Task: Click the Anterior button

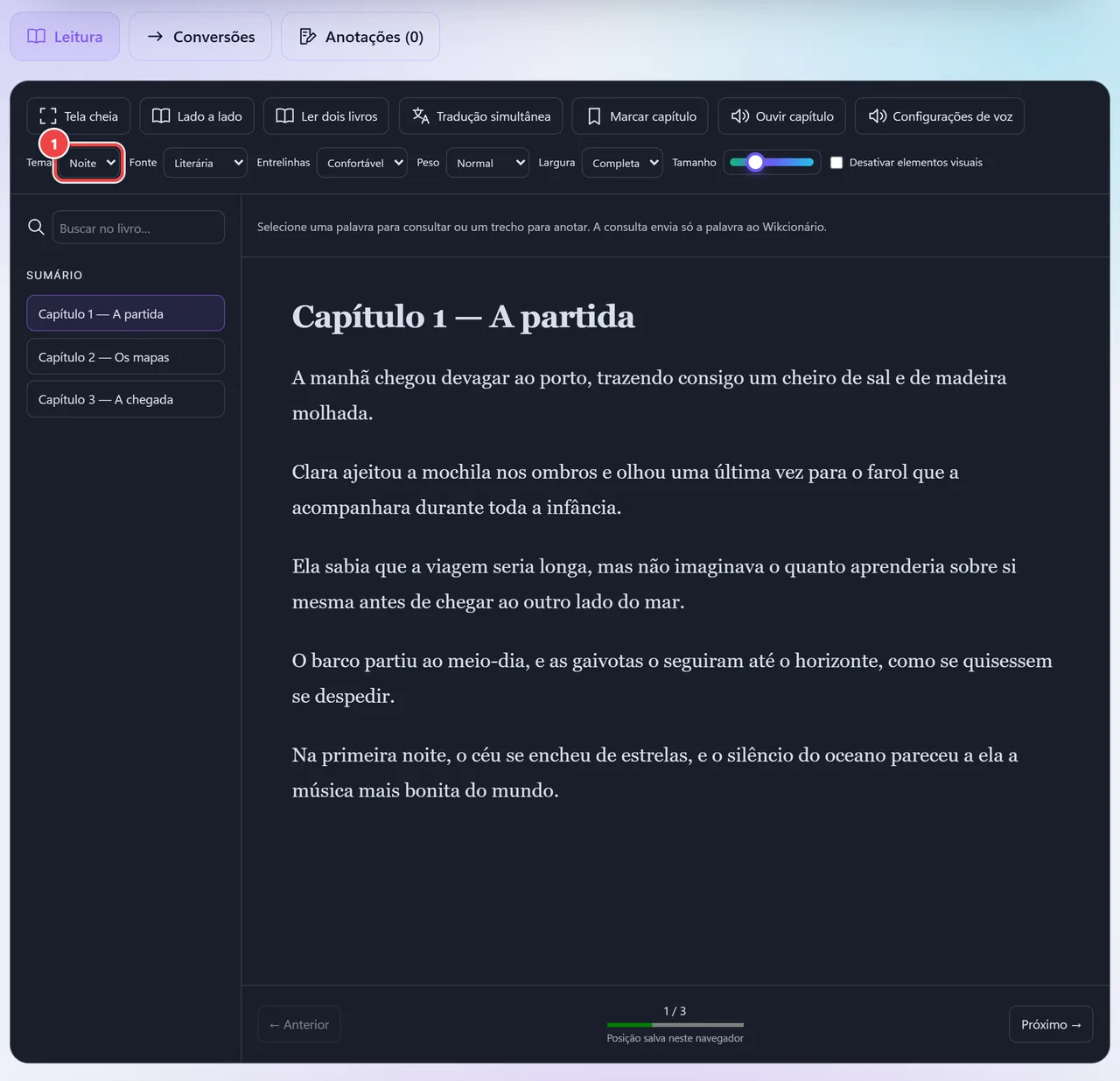Action: point(299,1024)
